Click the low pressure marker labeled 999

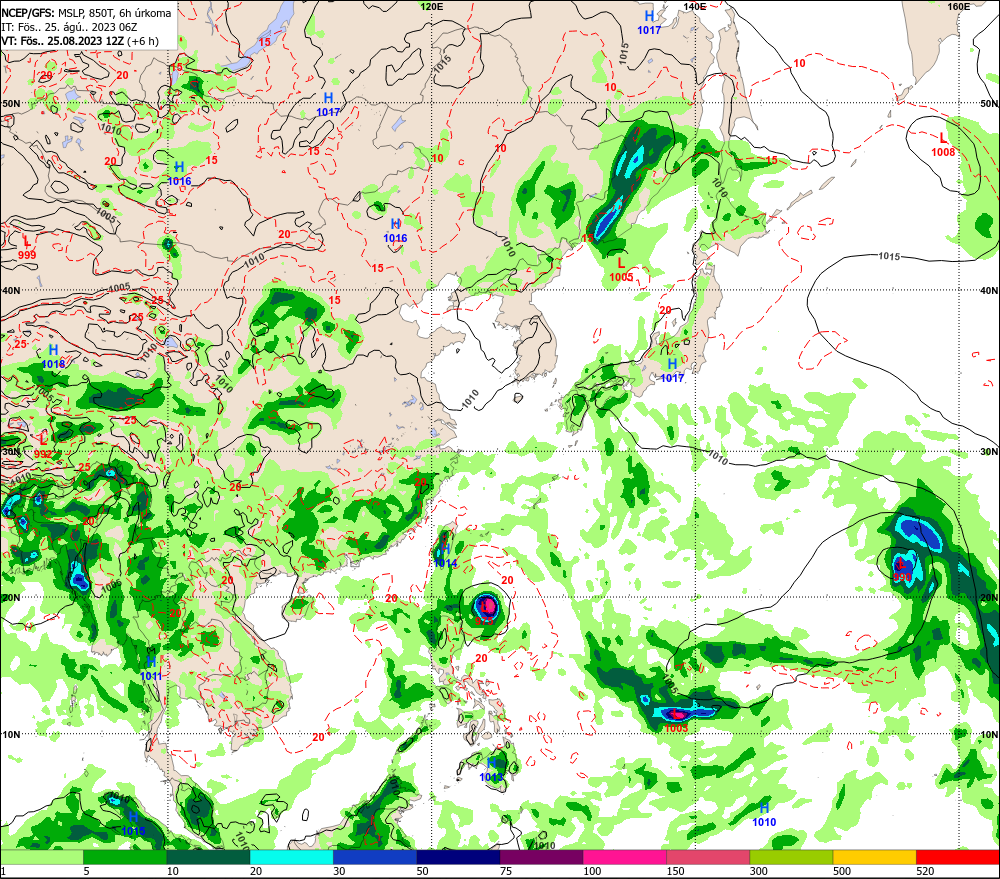(27, 248)
